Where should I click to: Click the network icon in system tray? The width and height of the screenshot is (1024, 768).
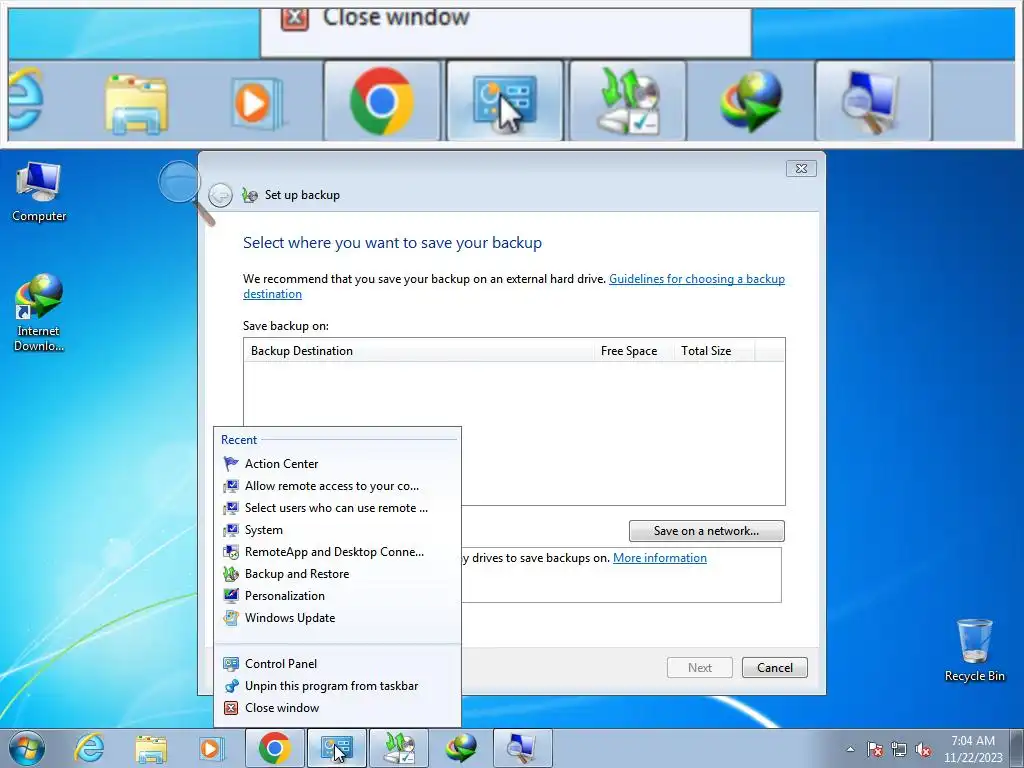899,749
